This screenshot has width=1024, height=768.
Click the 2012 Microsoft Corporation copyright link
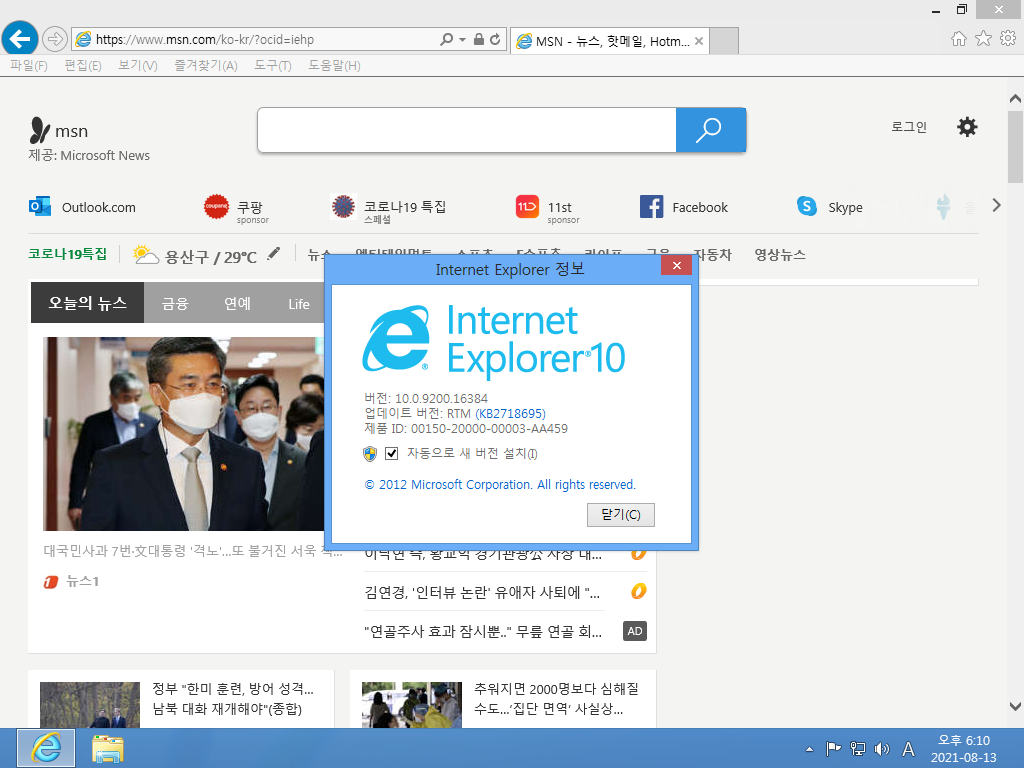coord(500,485)
